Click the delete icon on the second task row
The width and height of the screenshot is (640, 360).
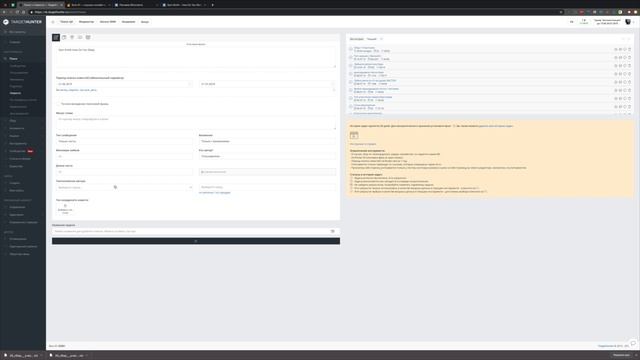(629, 58)
